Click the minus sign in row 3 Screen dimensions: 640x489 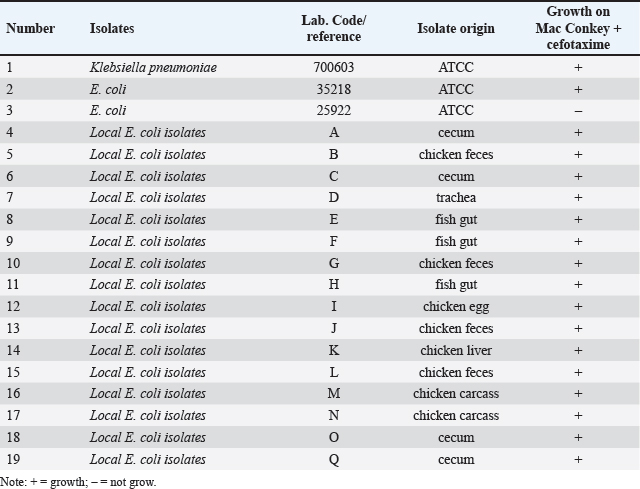[x=578, y=111]
